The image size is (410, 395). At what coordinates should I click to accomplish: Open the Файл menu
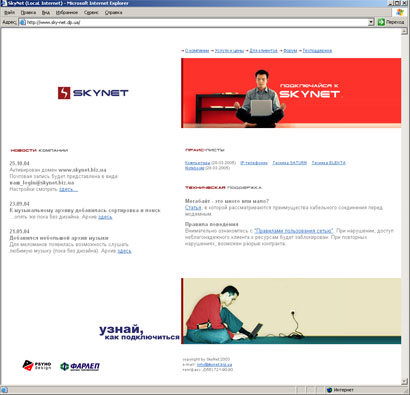click(x=9, y=12)
